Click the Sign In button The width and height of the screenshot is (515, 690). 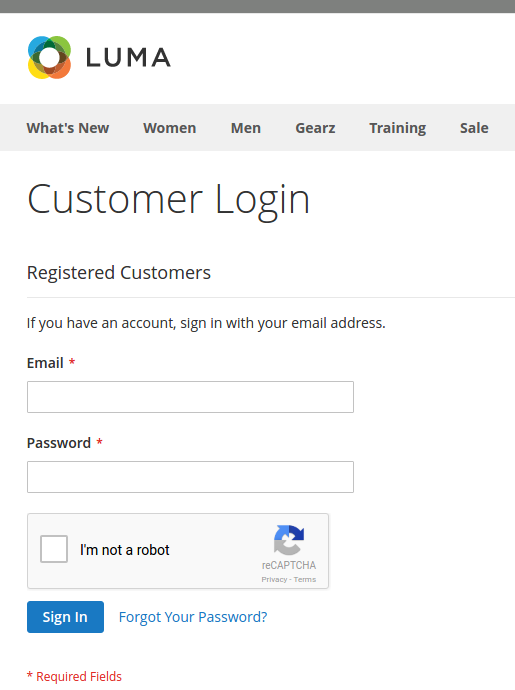pyautogui.click(x=65, y=617)
